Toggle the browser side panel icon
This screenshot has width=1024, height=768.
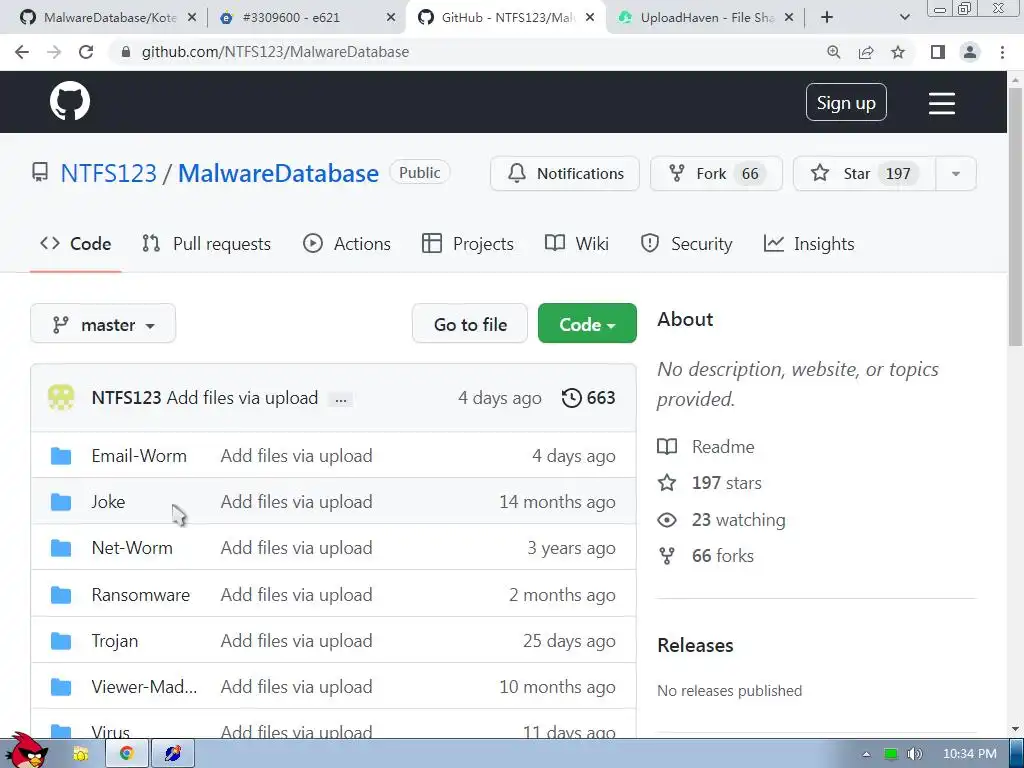(938, 52)
